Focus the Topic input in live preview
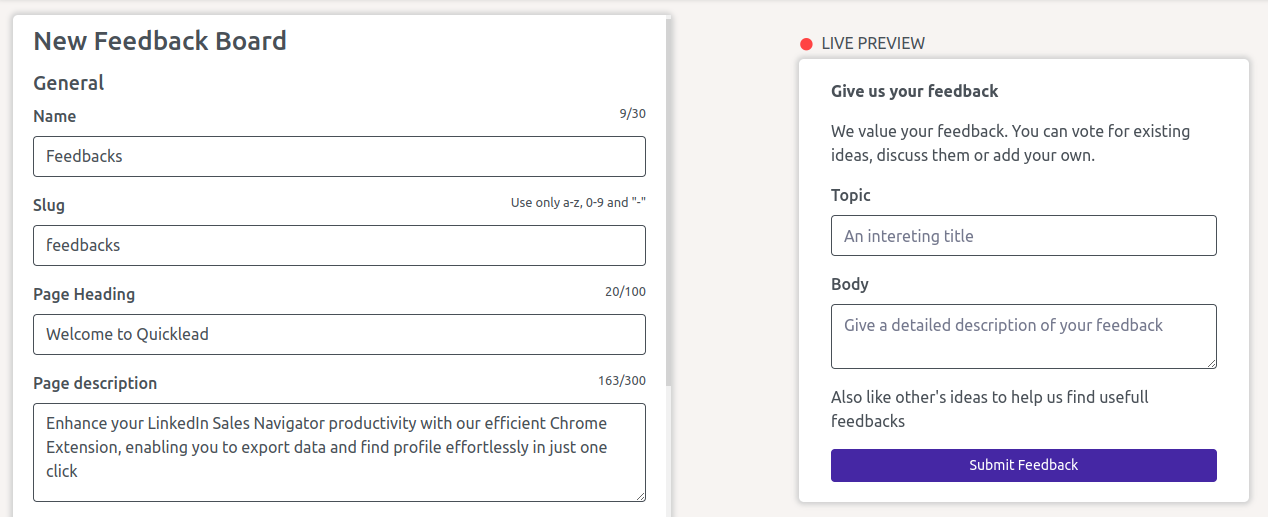This screenshot has width=1268, height=517. pos(1023,236)
